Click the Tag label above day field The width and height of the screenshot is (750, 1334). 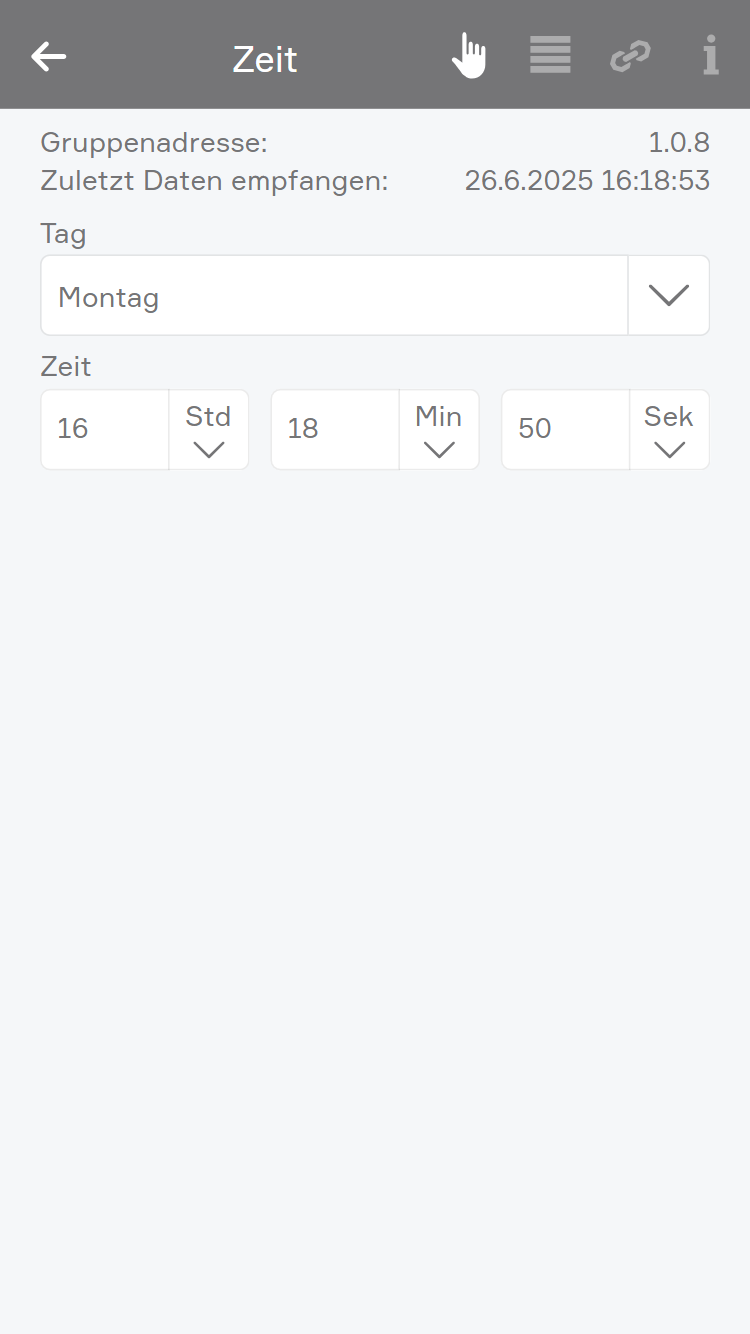tap(63, 234)
